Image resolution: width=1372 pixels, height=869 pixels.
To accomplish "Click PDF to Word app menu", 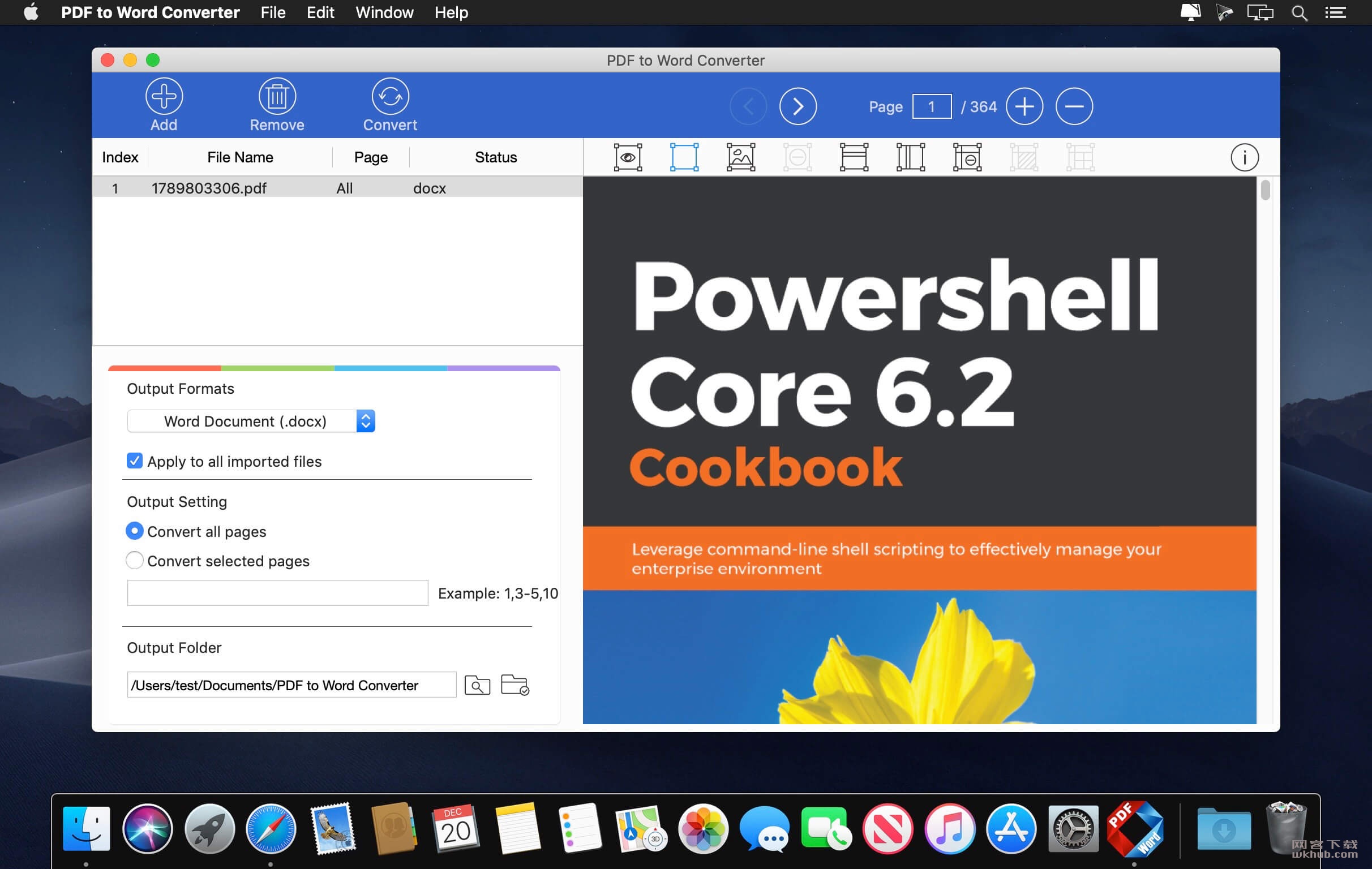I will point(151,12).
